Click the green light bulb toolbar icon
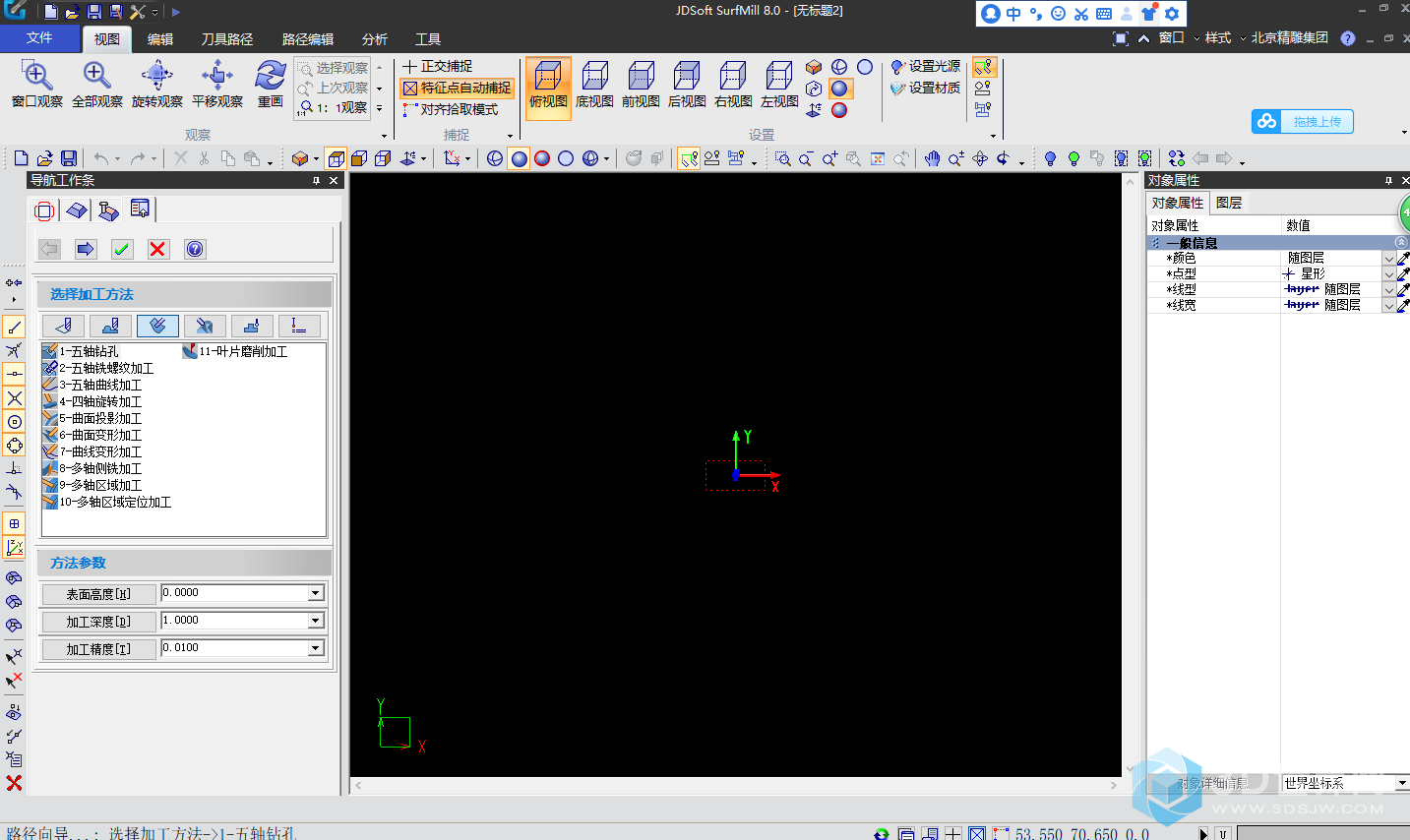This screenshot has height=840, width=1410. [x=1073, y=158]
